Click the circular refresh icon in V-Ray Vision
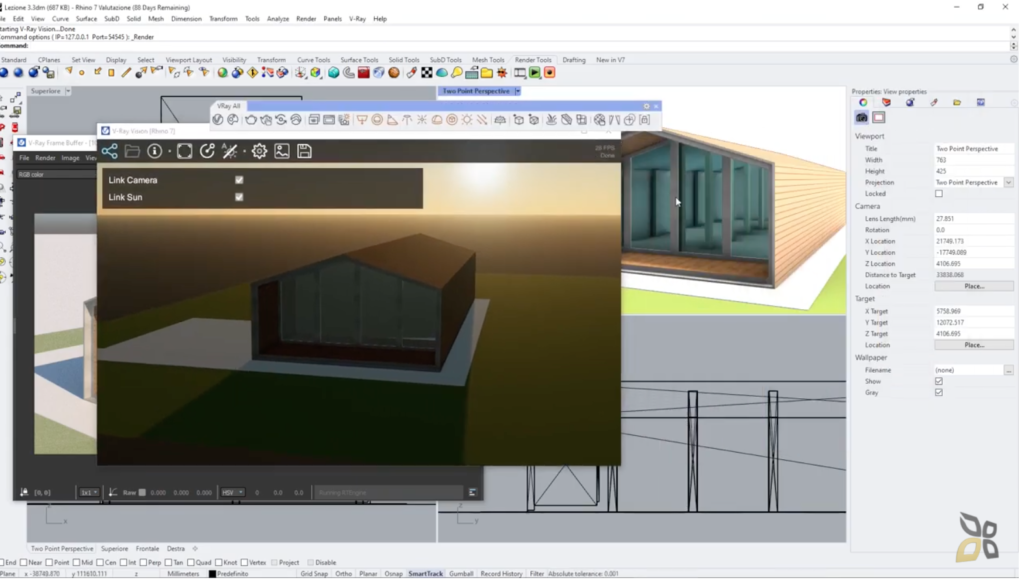 tap(207, 152)
